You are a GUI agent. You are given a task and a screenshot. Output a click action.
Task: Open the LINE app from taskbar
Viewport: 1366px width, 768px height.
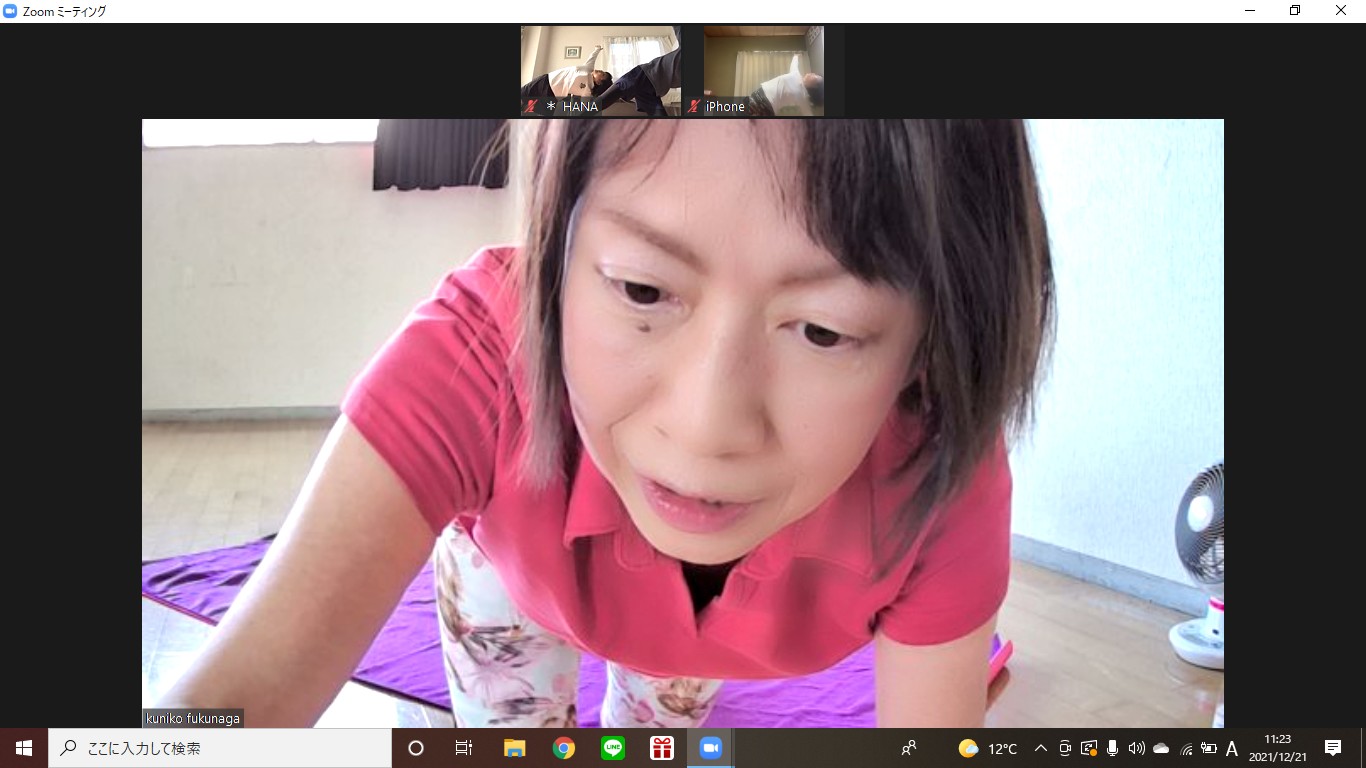coord(612,748)
